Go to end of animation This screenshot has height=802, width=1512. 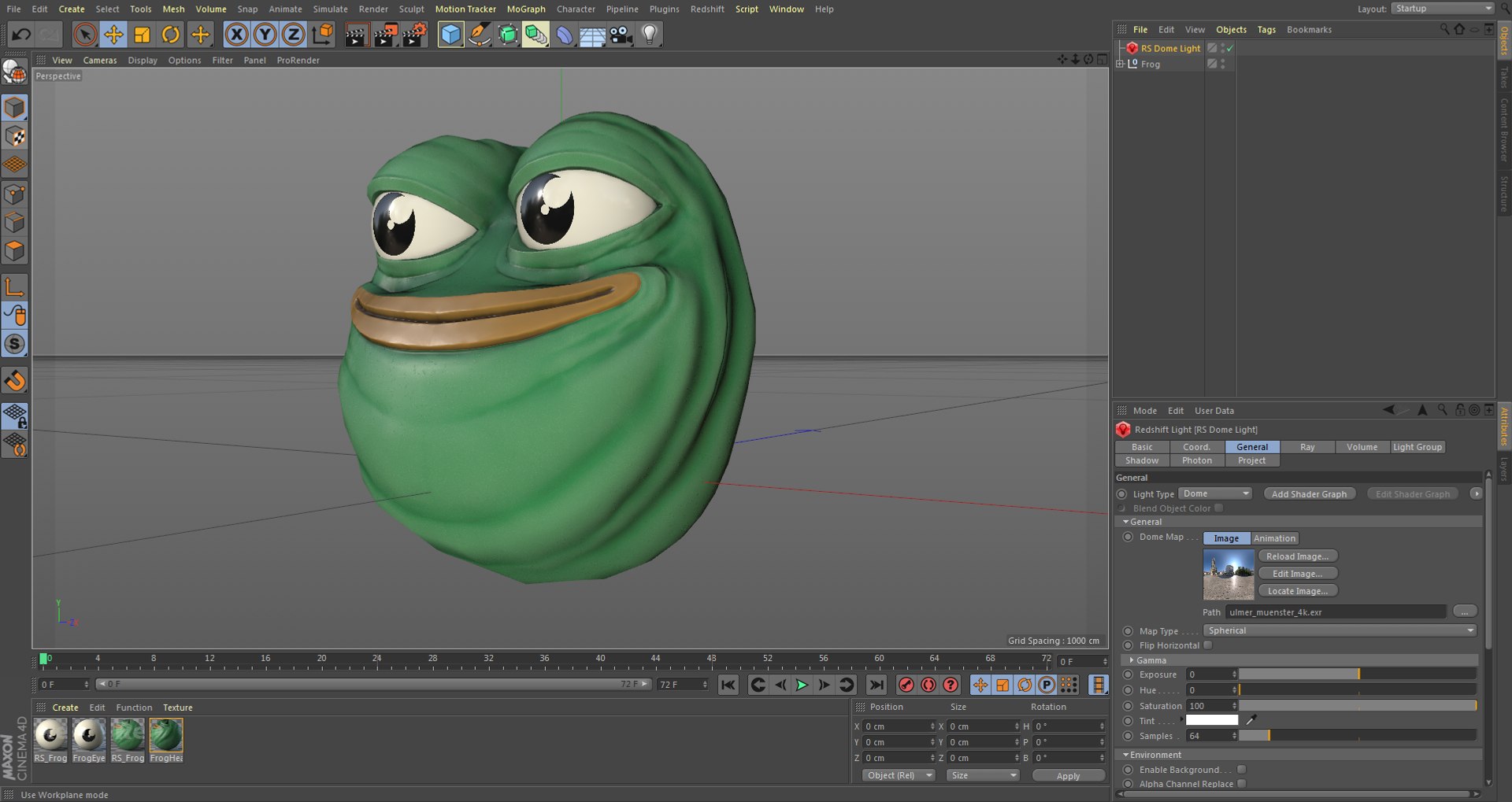876,685
